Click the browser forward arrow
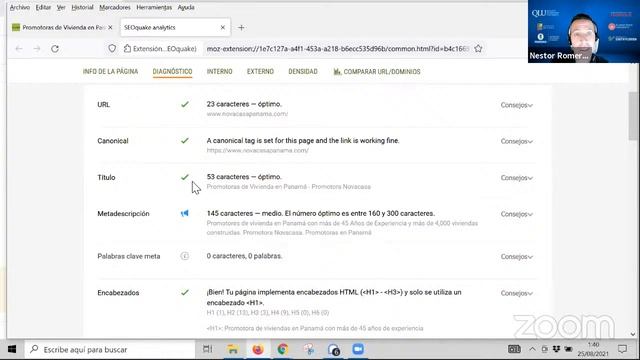 (x=37, y=49)
